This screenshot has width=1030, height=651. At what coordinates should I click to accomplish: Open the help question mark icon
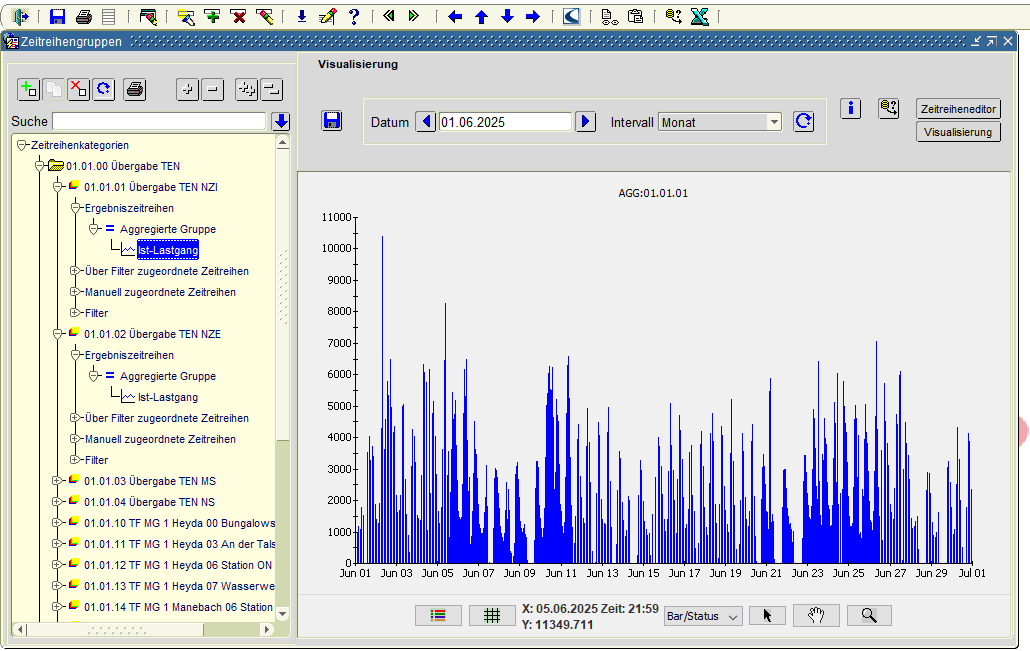[x=353, y=16]
